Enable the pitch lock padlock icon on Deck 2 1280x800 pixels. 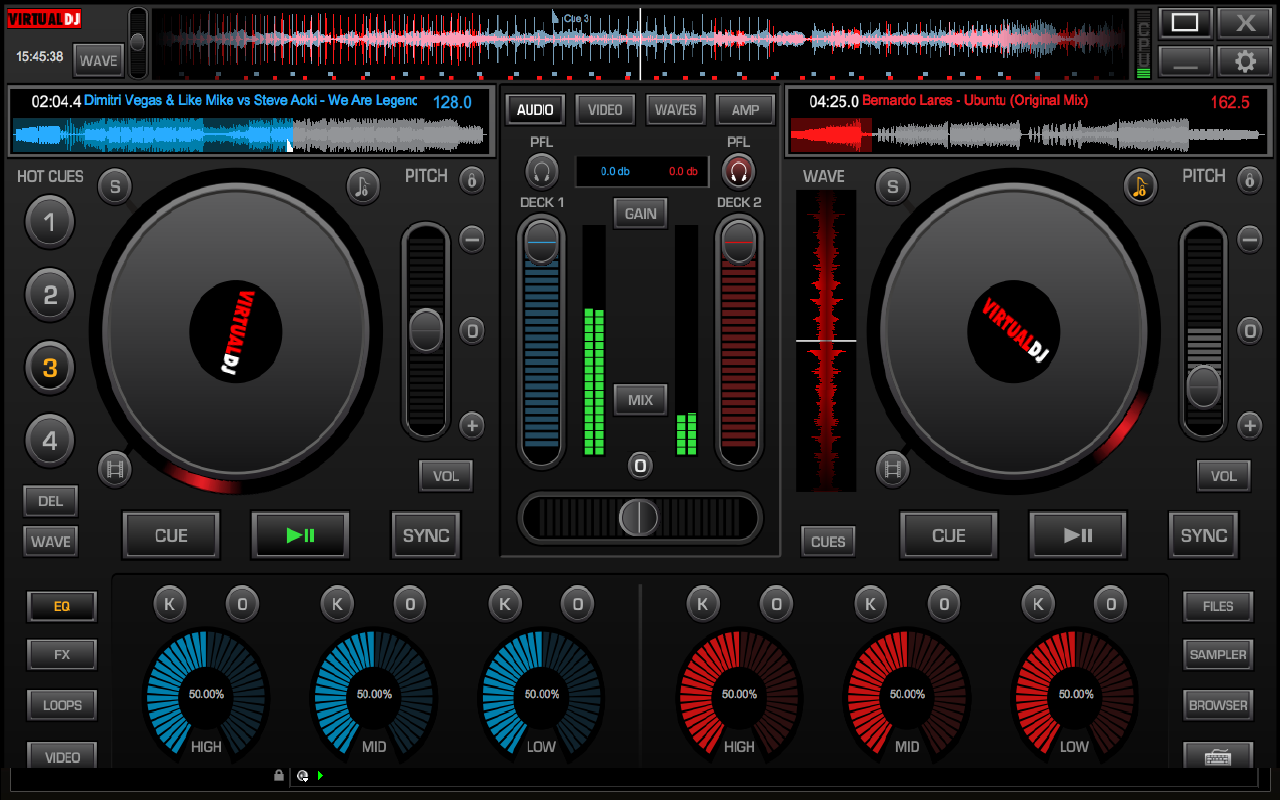tap(1249, 180)
